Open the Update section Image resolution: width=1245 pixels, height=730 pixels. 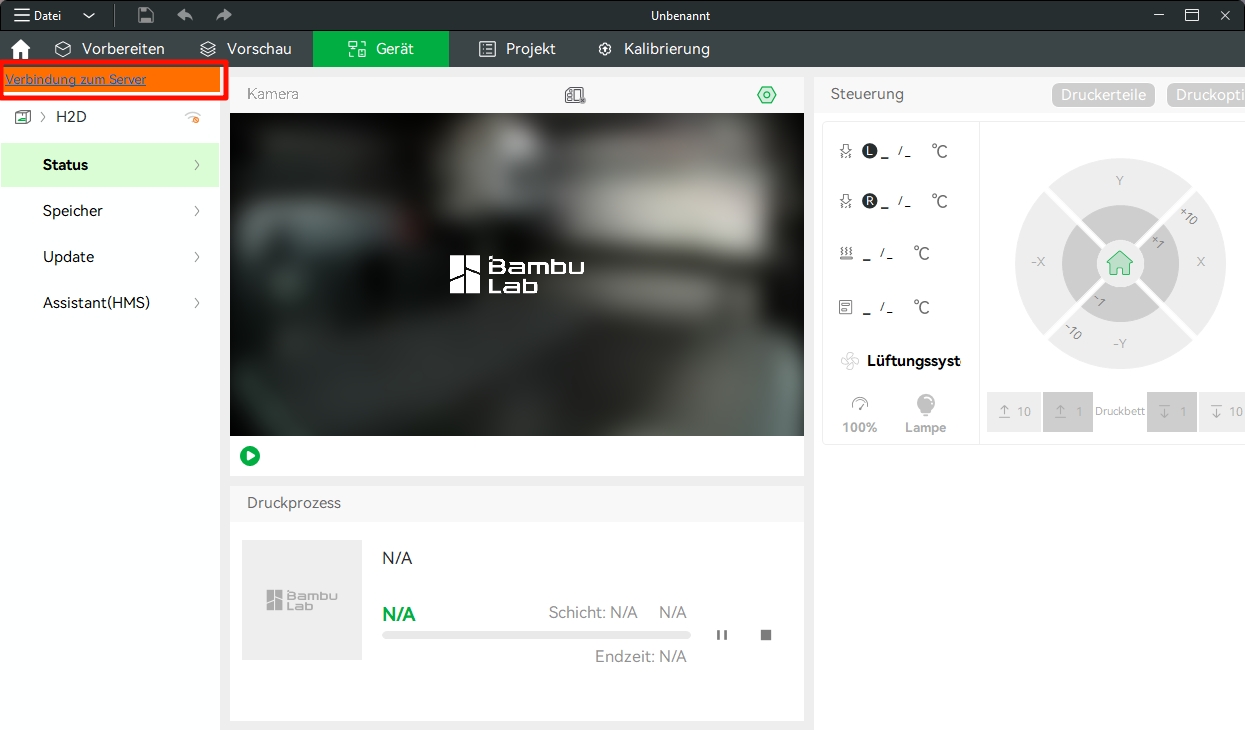(110, 257)
